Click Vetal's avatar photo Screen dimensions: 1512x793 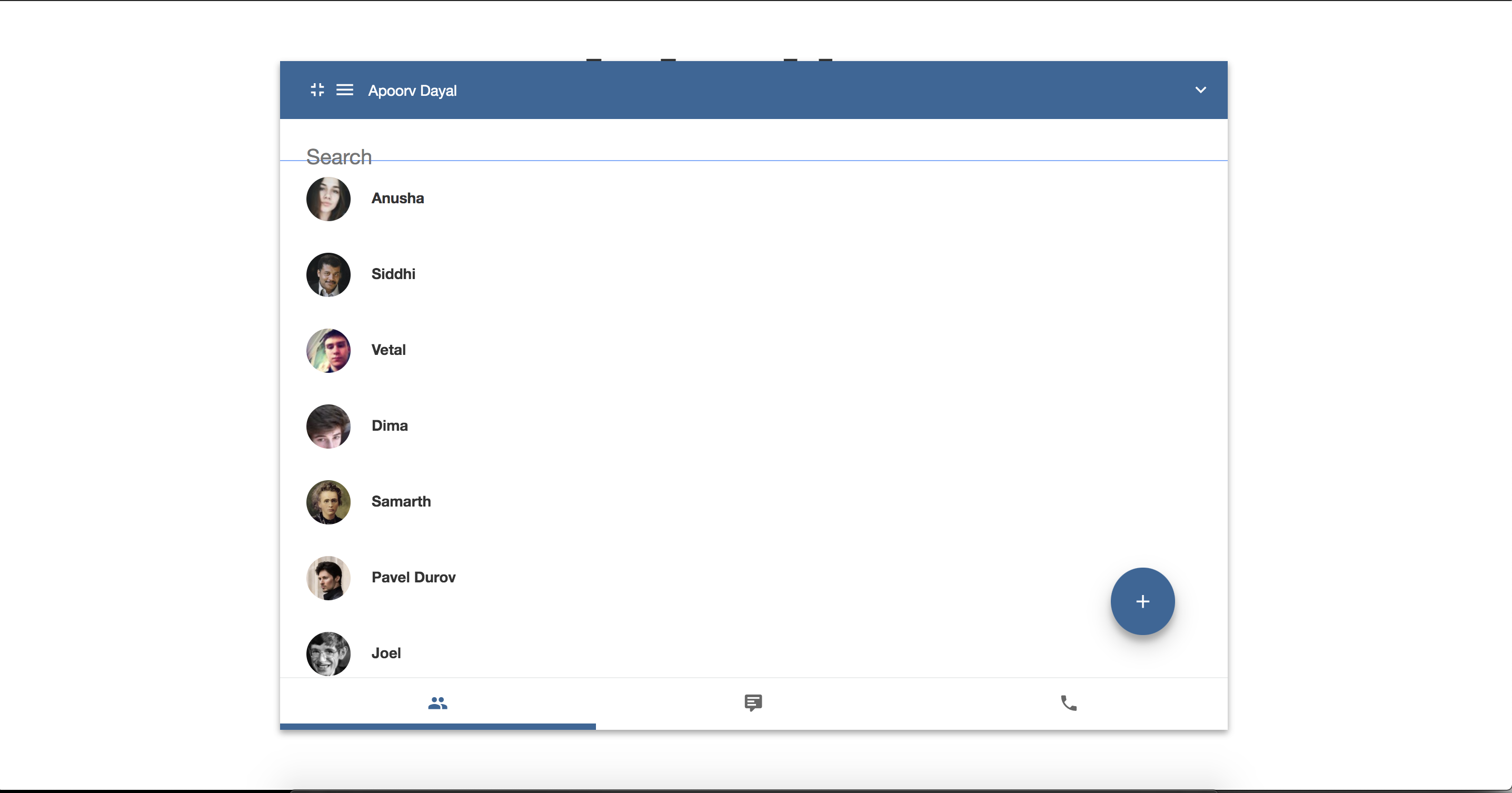[x=328, y=350]
